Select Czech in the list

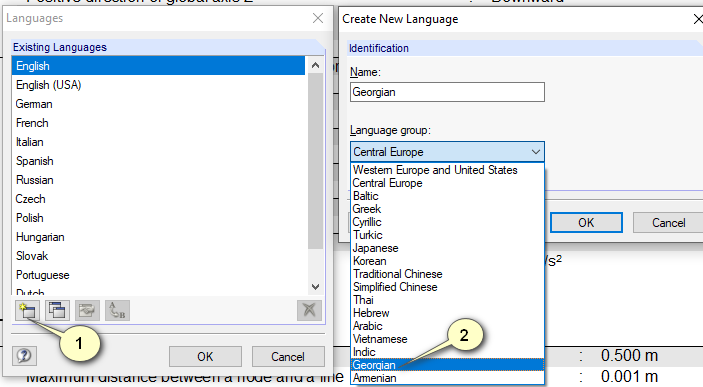coord(158,199)
